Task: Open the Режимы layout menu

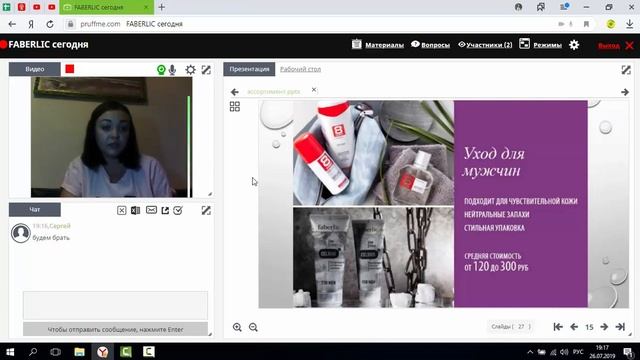Action: point(540,44)
